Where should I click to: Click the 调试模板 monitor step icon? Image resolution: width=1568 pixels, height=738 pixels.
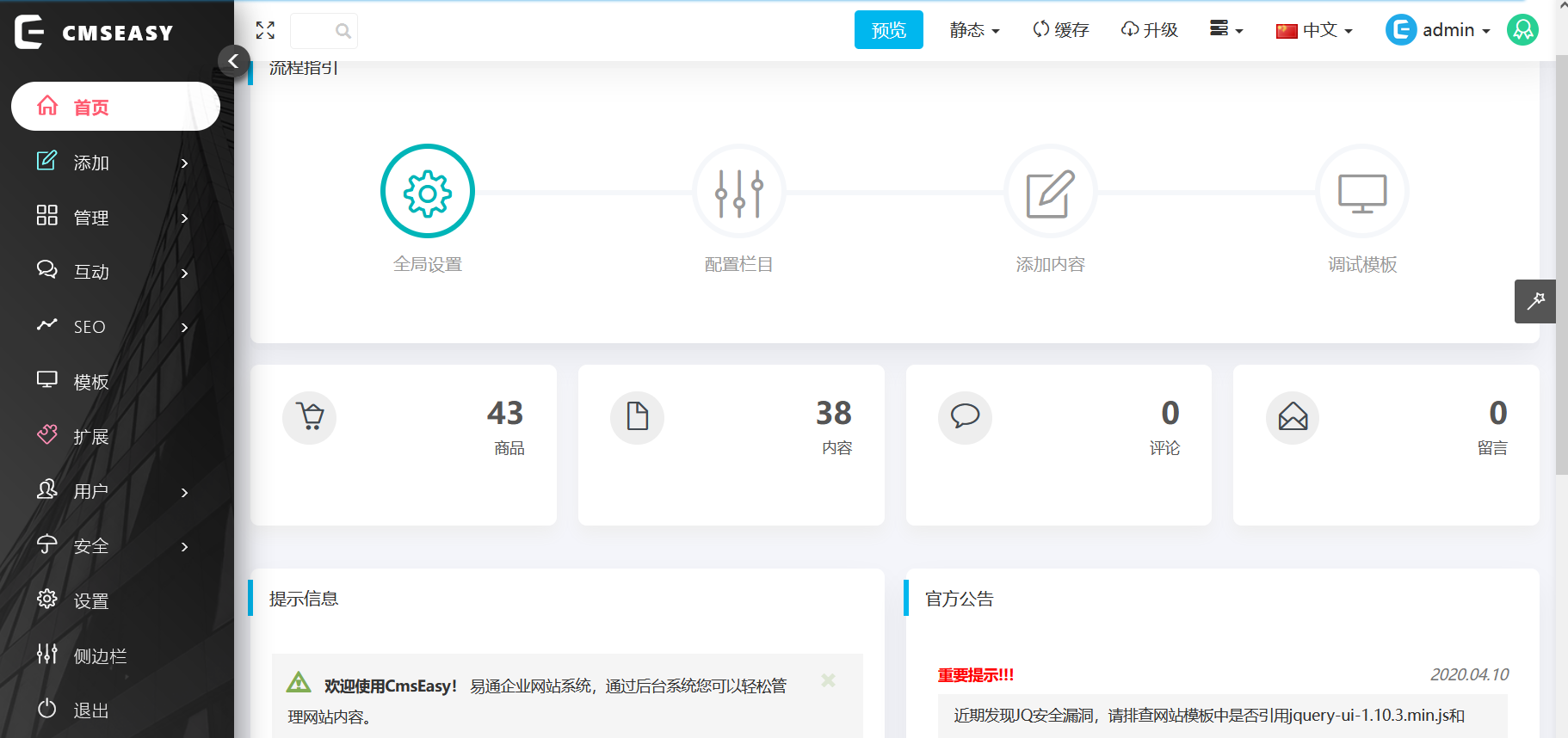click(1362, 191)
